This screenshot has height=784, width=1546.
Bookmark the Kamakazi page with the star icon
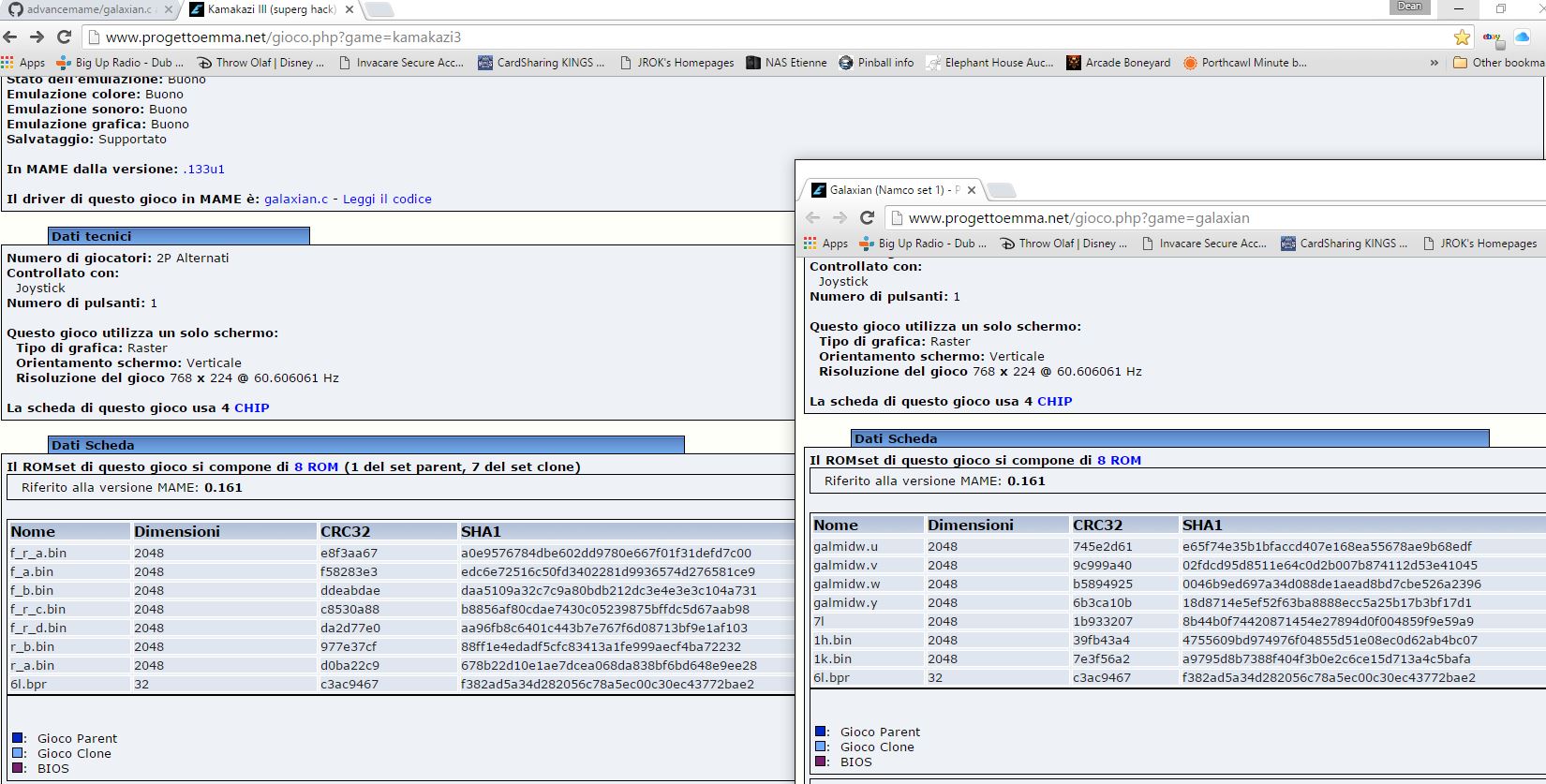click(1462, 37)
